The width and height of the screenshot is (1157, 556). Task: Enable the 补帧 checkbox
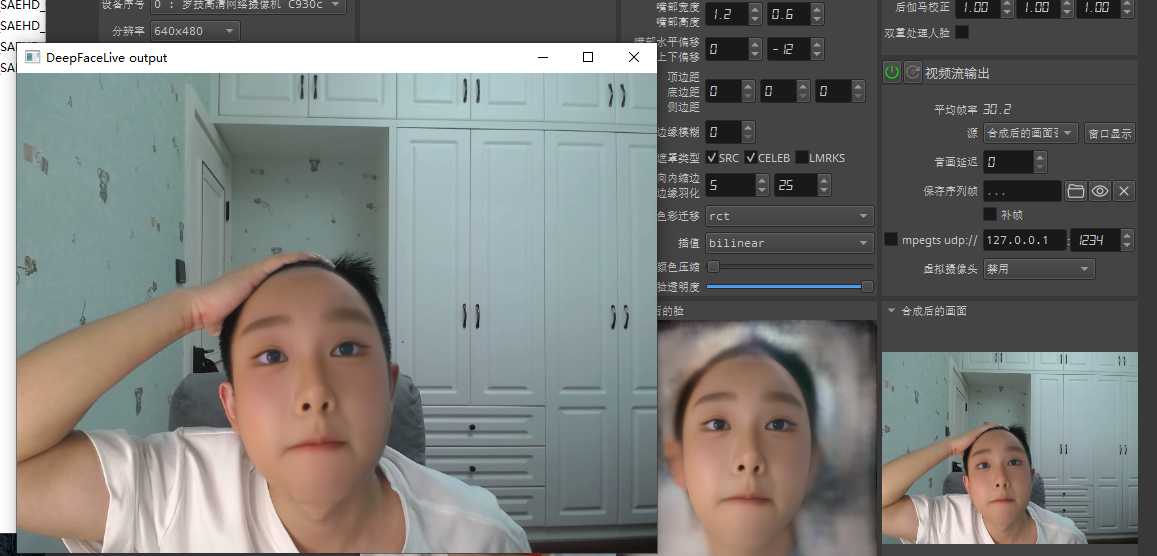coord(990,215)
